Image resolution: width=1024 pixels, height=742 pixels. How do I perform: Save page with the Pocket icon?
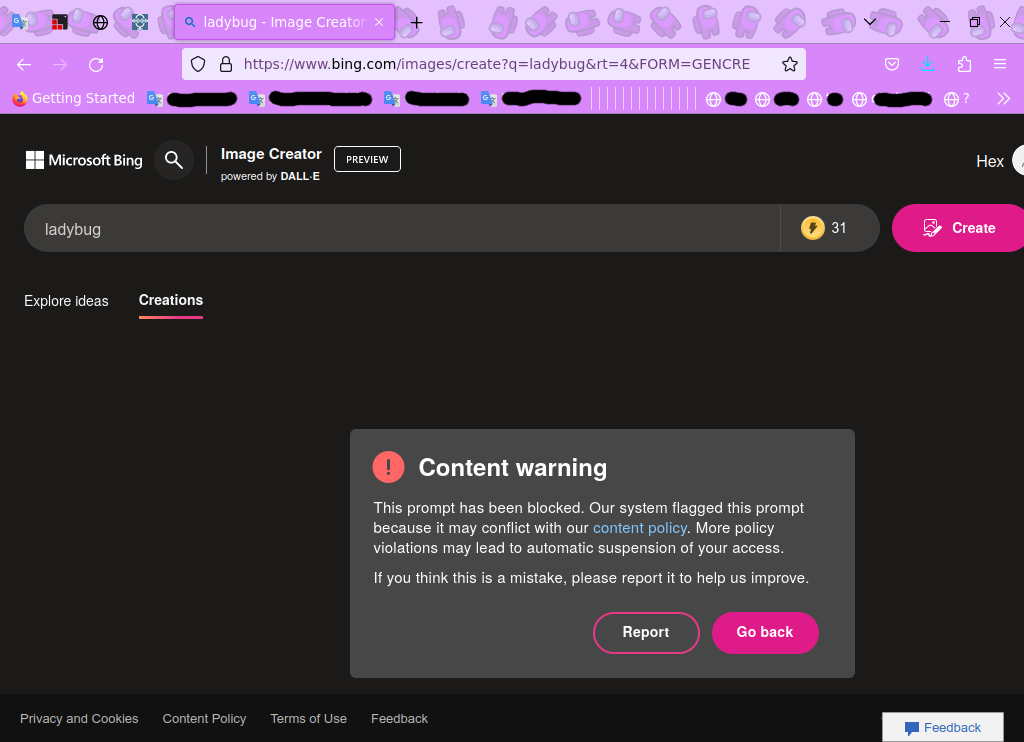pos(891,63)
